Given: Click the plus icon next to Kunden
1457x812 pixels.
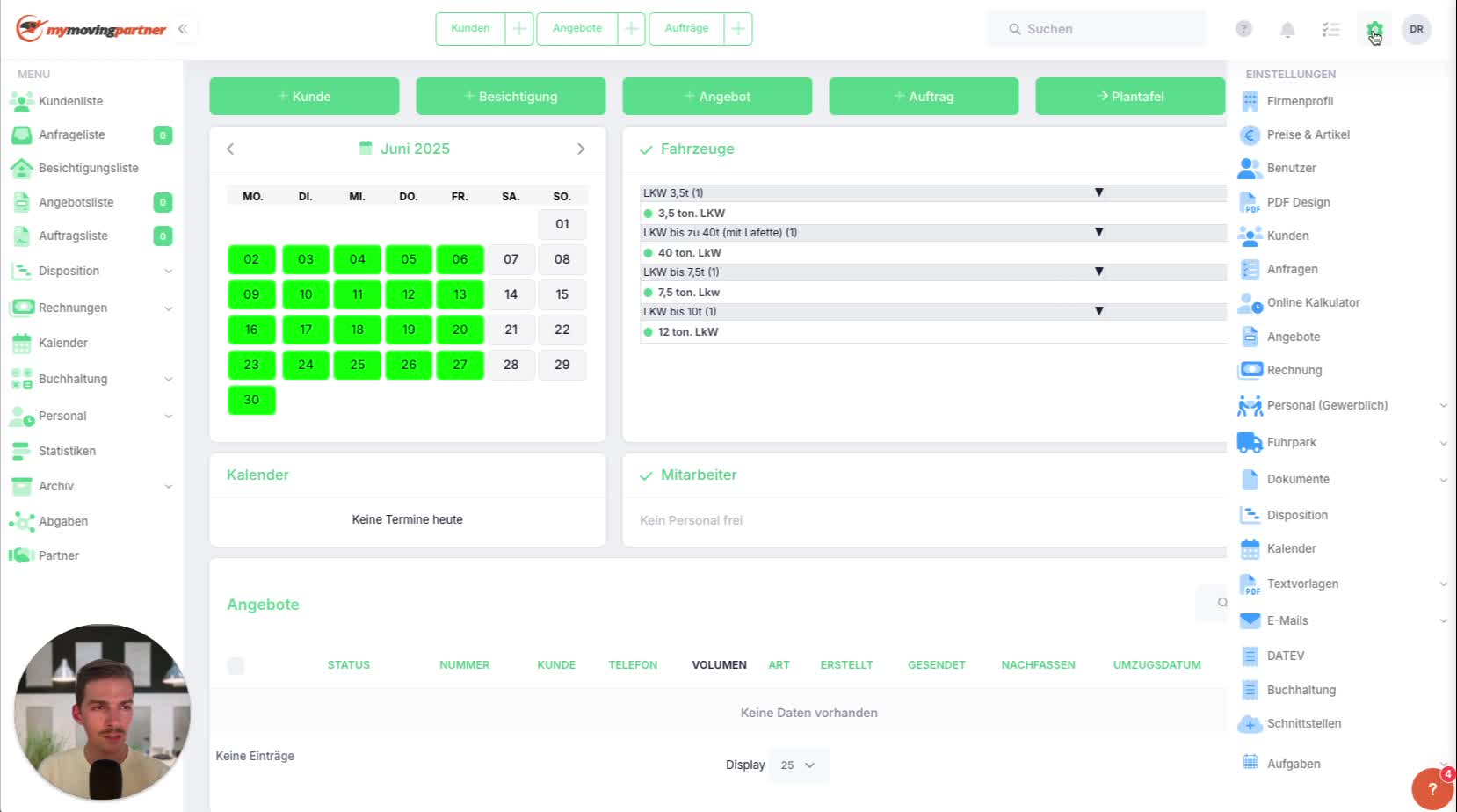Looking at the screenshot, I should point(519,29).
